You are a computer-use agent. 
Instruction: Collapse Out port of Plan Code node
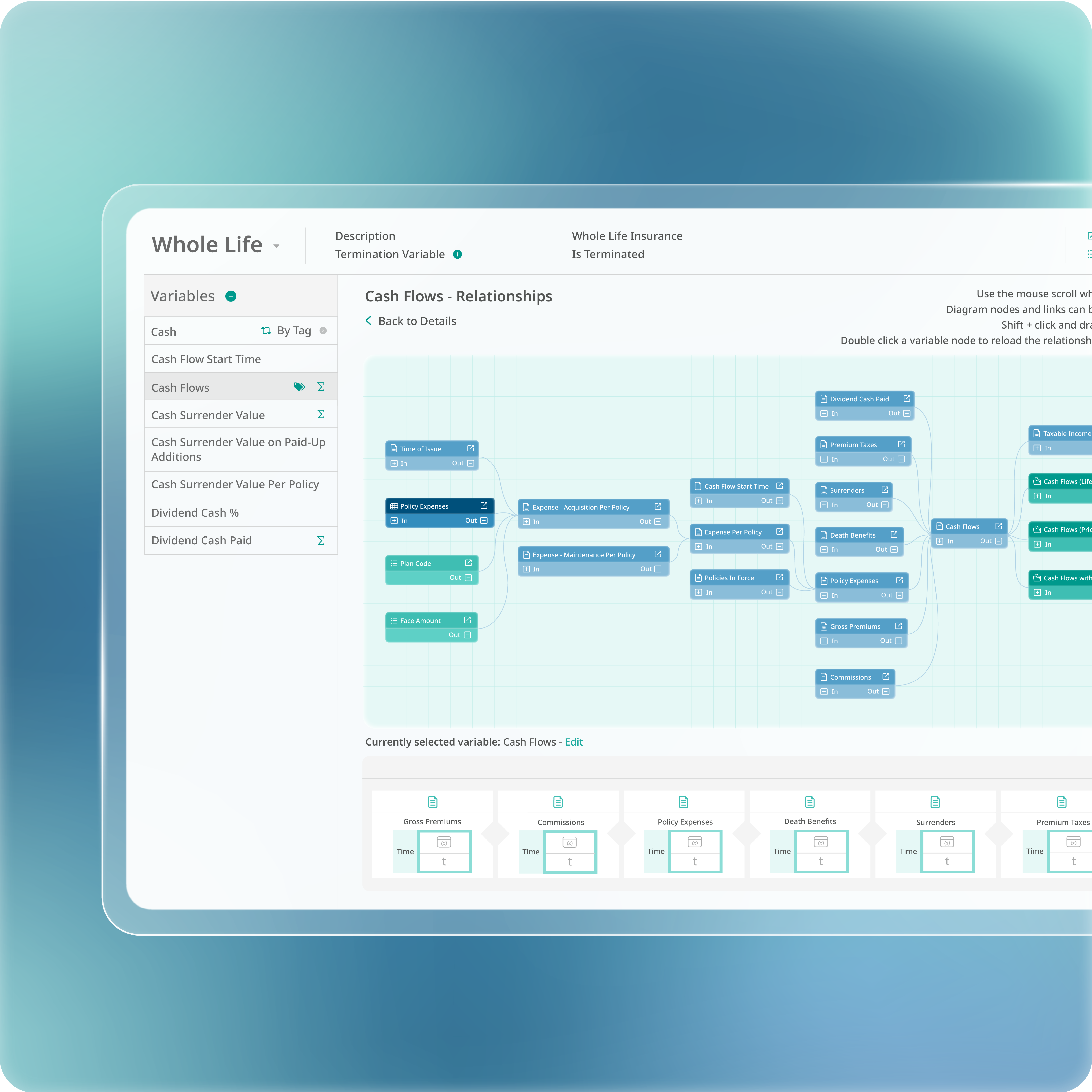(468, 578)
